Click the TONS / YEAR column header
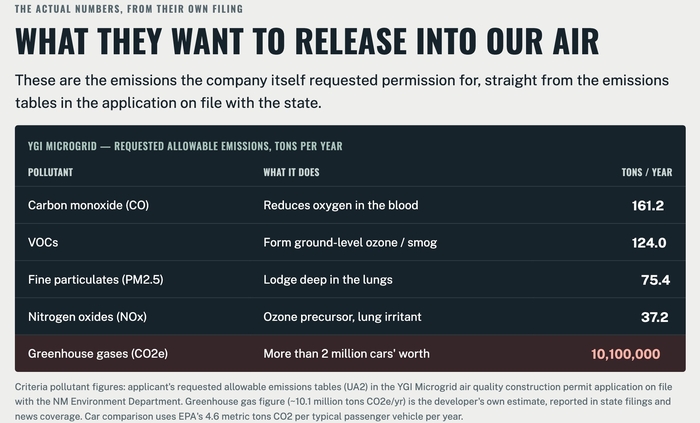The height and width of the screenshot is (423, 700). pos(647,172)
